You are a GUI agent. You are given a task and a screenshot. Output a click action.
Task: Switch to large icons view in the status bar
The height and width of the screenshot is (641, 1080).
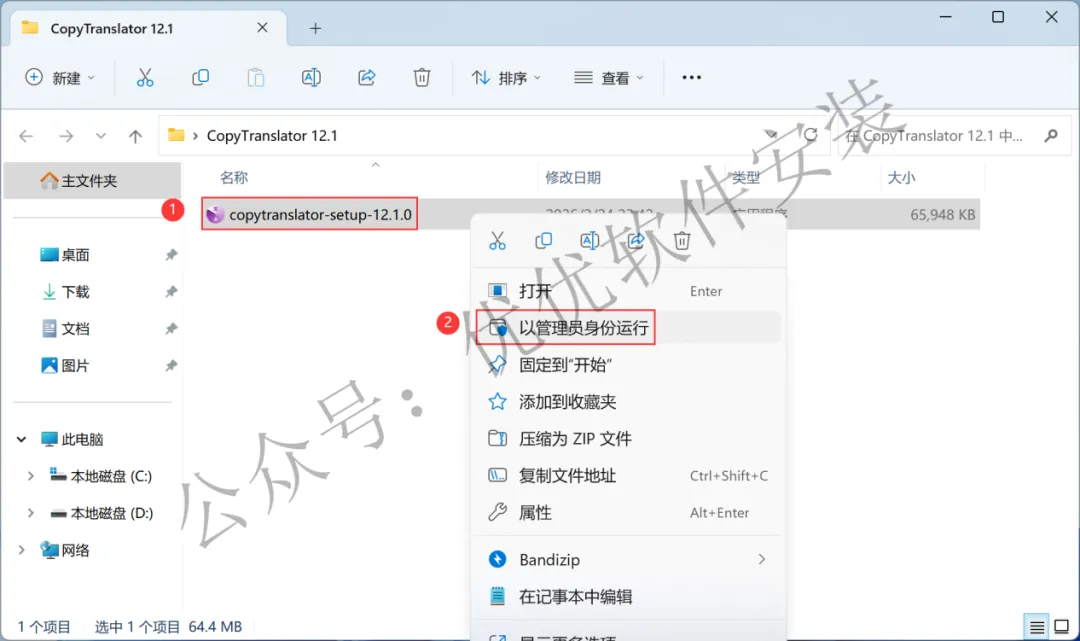(1061, 627)
